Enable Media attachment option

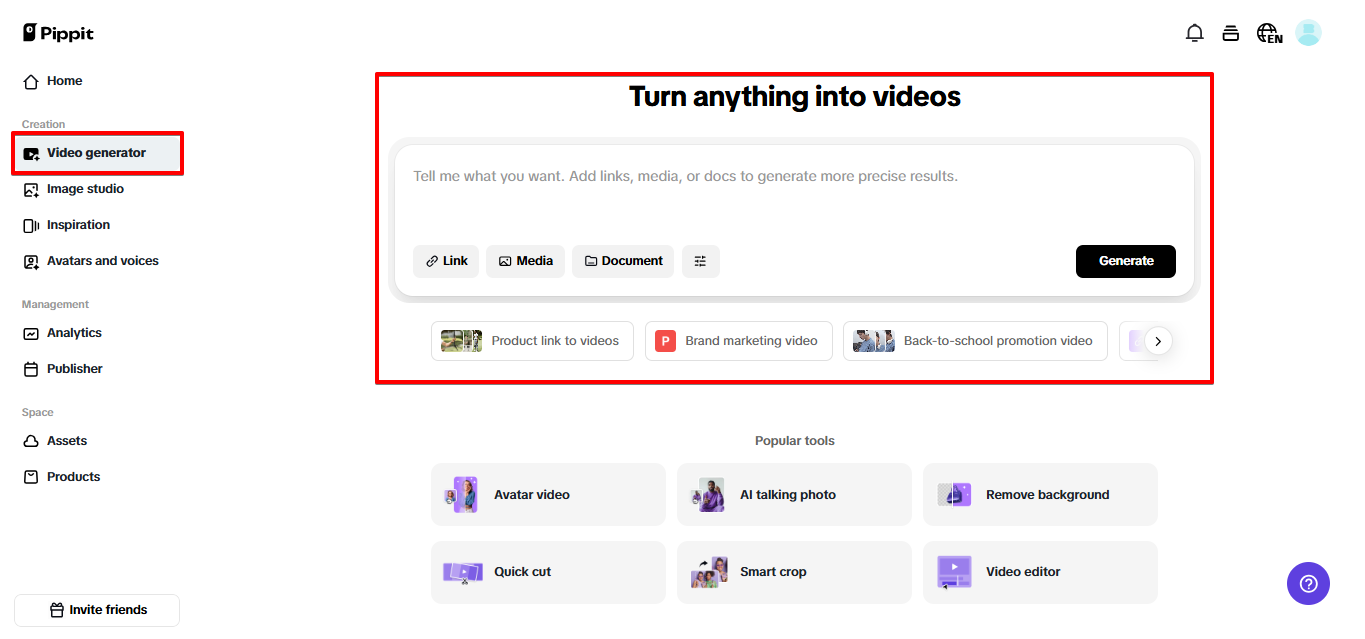click(x=525, y=261)
